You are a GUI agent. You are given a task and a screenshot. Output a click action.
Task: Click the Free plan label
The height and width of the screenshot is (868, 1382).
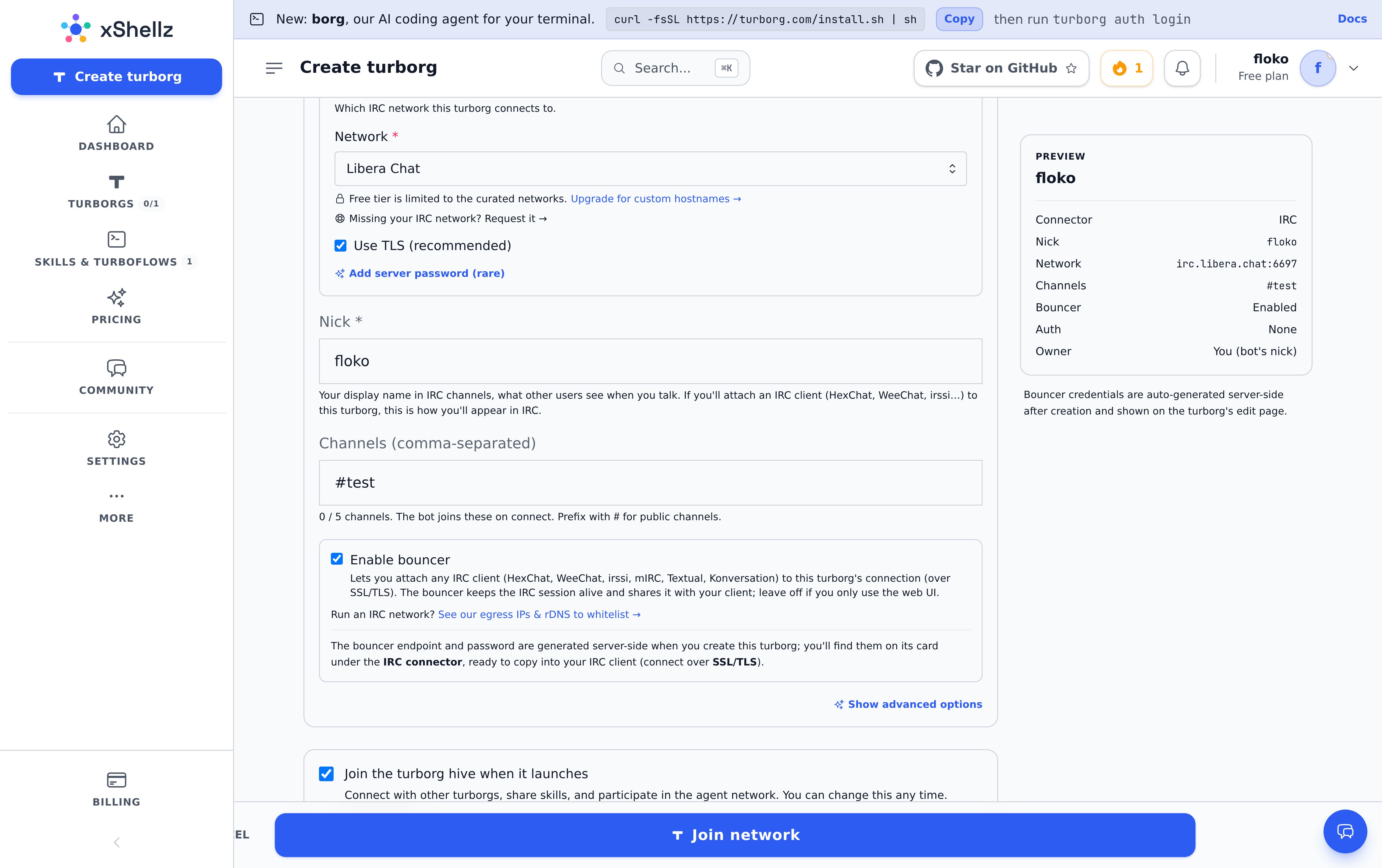click(1263, 76)
